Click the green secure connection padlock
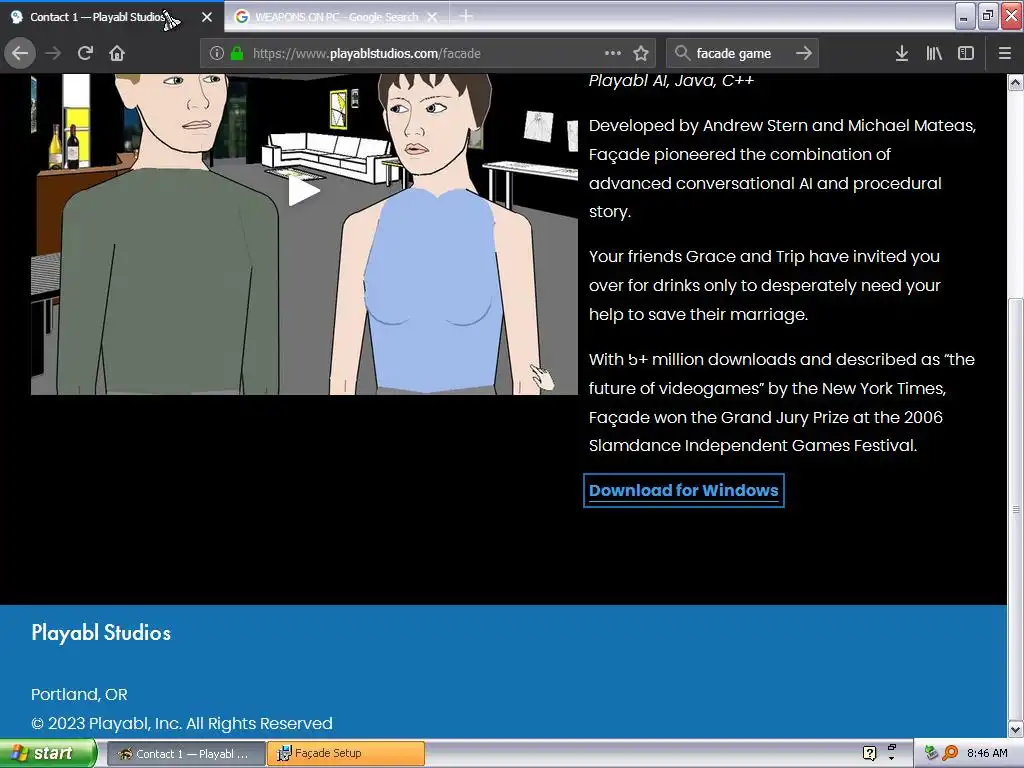Screen dimensions: 1024x768 pyautogui.click(x=237, y=53)
